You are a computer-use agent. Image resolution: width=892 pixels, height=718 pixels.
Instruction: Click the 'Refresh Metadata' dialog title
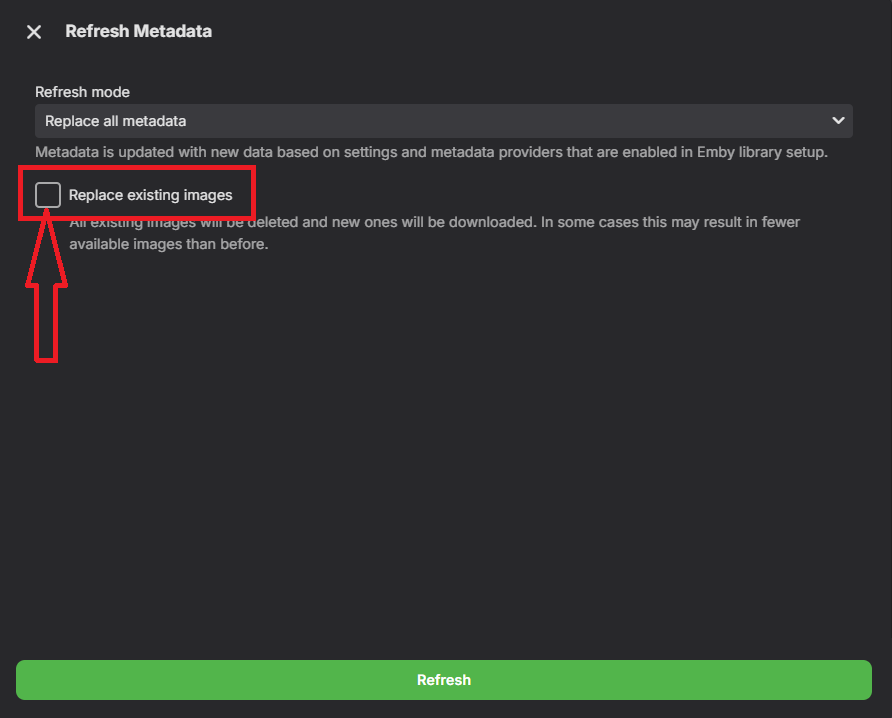pyautogui.click(x=138, y=31)
